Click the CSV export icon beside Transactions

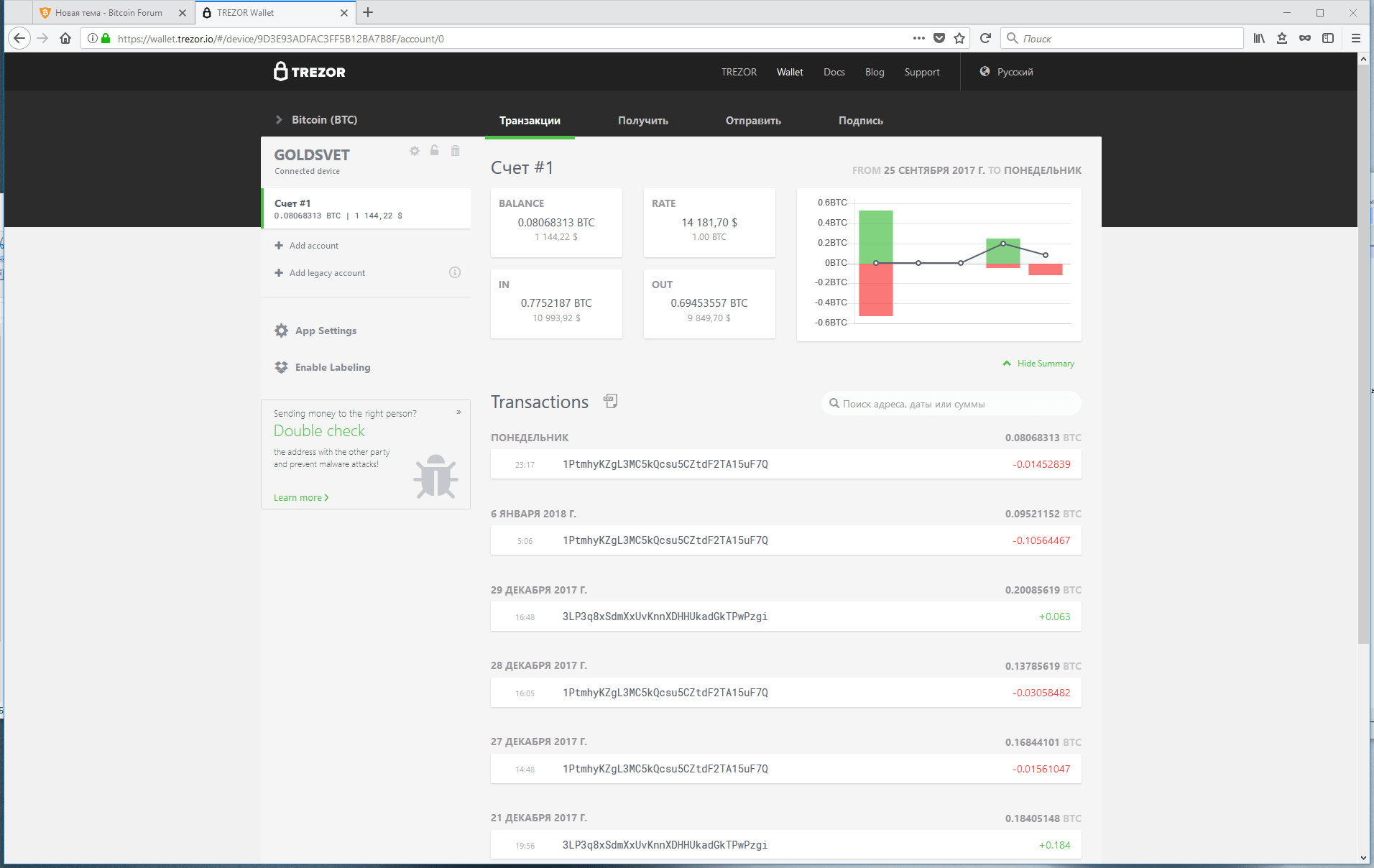point(611,401)
